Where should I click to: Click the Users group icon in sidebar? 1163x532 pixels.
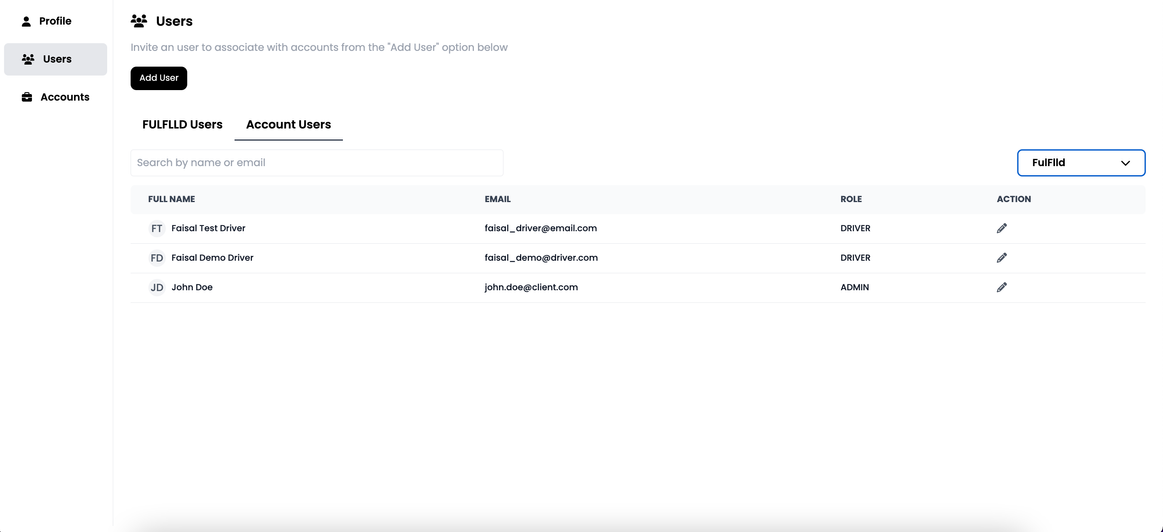coord(28,59)
